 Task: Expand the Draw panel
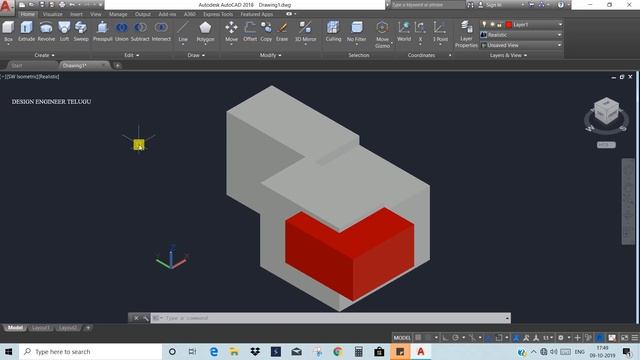[x=196, y=55]
